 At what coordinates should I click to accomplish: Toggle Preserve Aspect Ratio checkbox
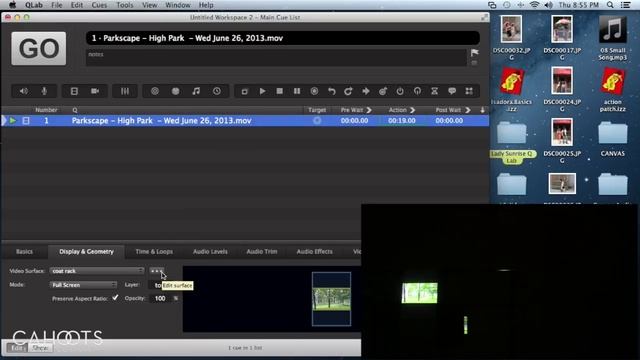pyautogui.click(x=115, y=298)
